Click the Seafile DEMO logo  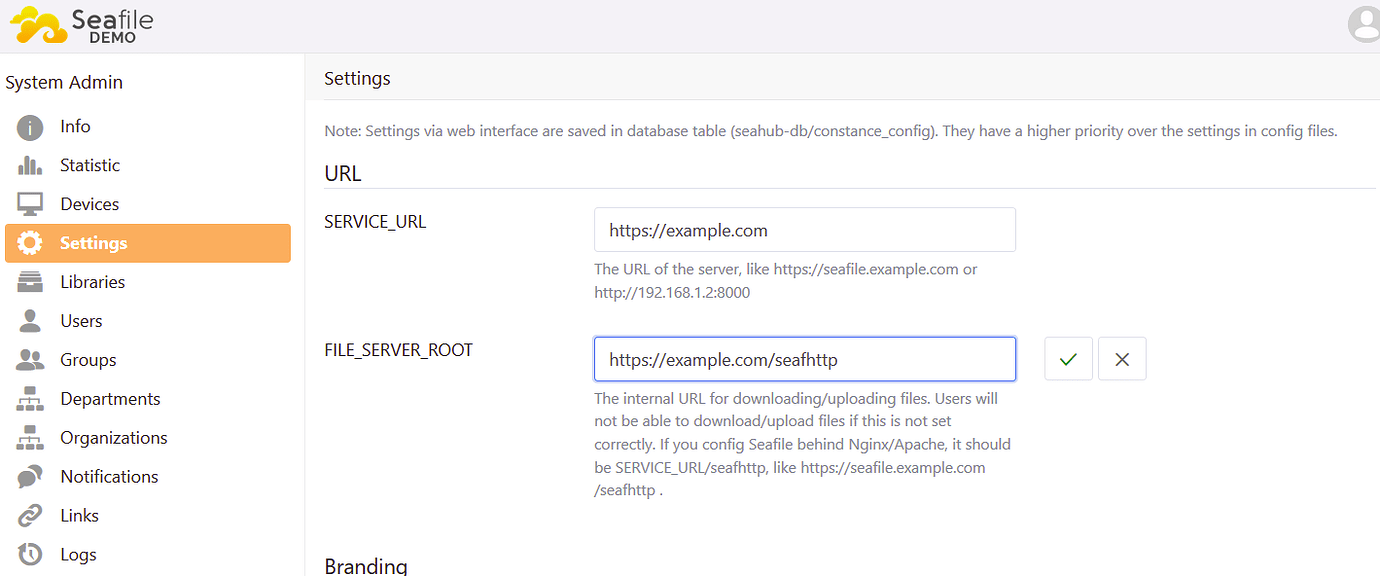point(80,25)
